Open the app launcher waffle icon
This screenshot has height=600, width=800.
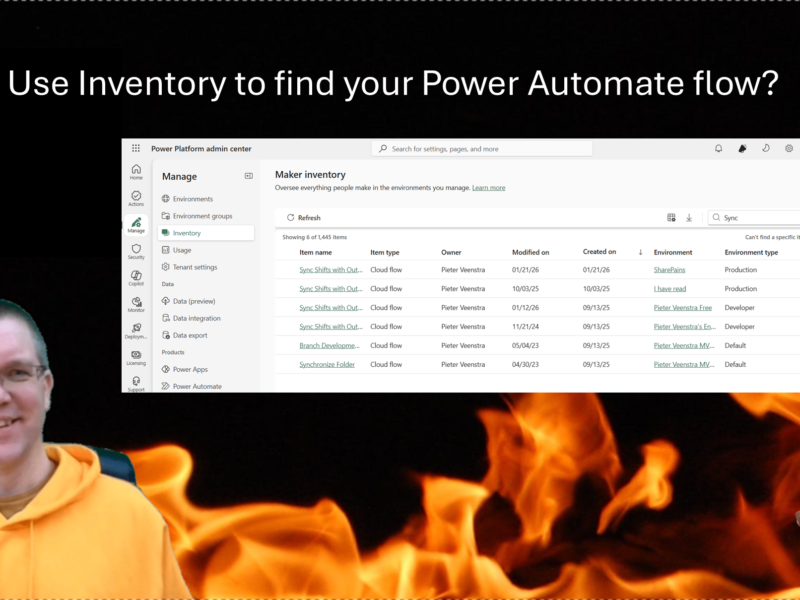[x=136, y=148]
